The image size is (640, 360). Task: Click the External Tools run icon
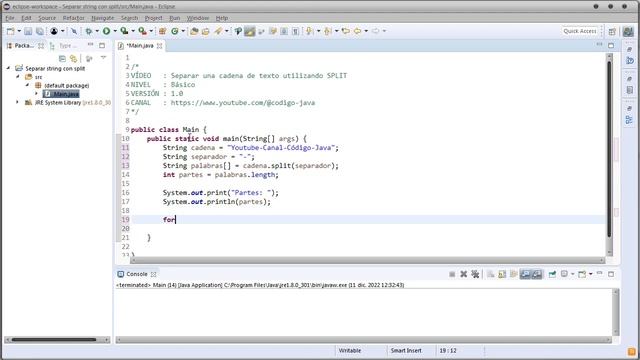click(x=142, y=31)
